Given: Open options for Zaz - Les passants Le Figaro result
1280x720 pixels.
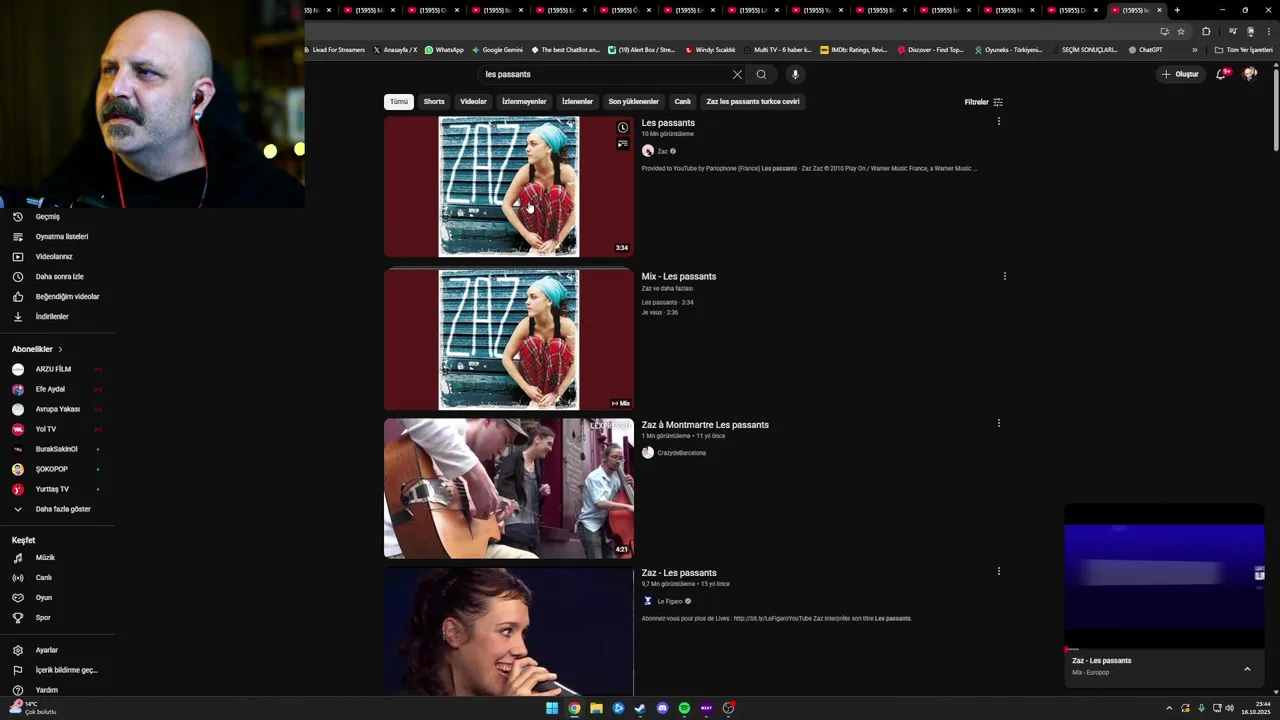Looking at the screenshot, I should click(998, 571).
